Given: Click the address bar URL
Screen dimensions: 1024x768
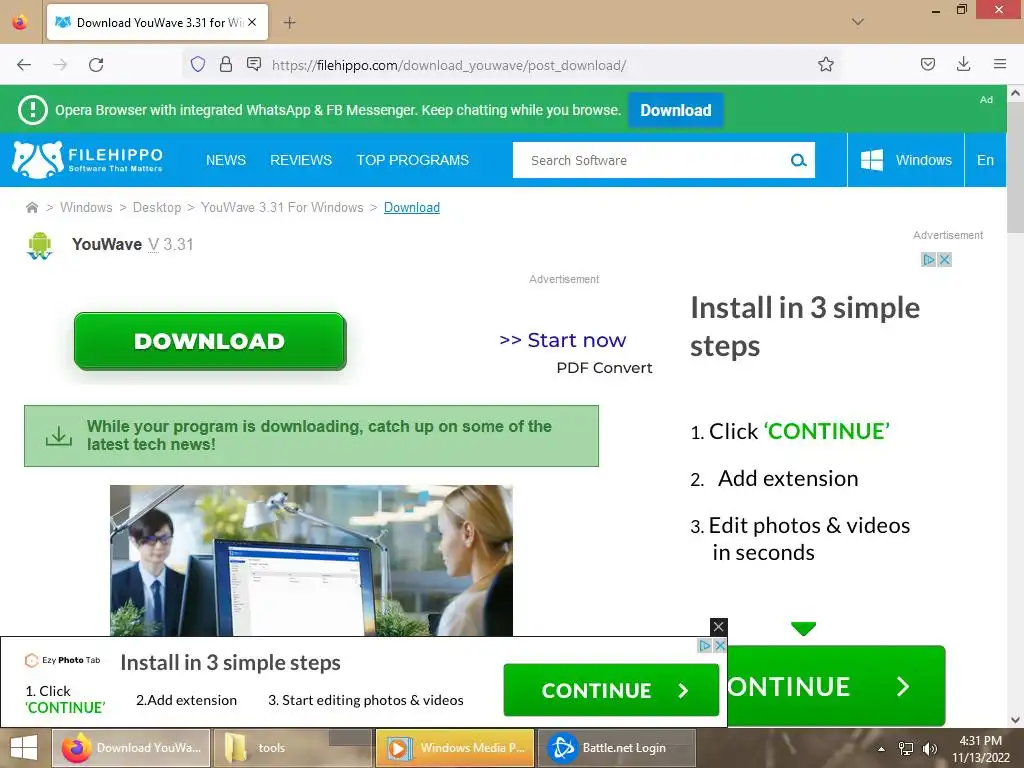Looking at the screenshot, I should 449,65.
